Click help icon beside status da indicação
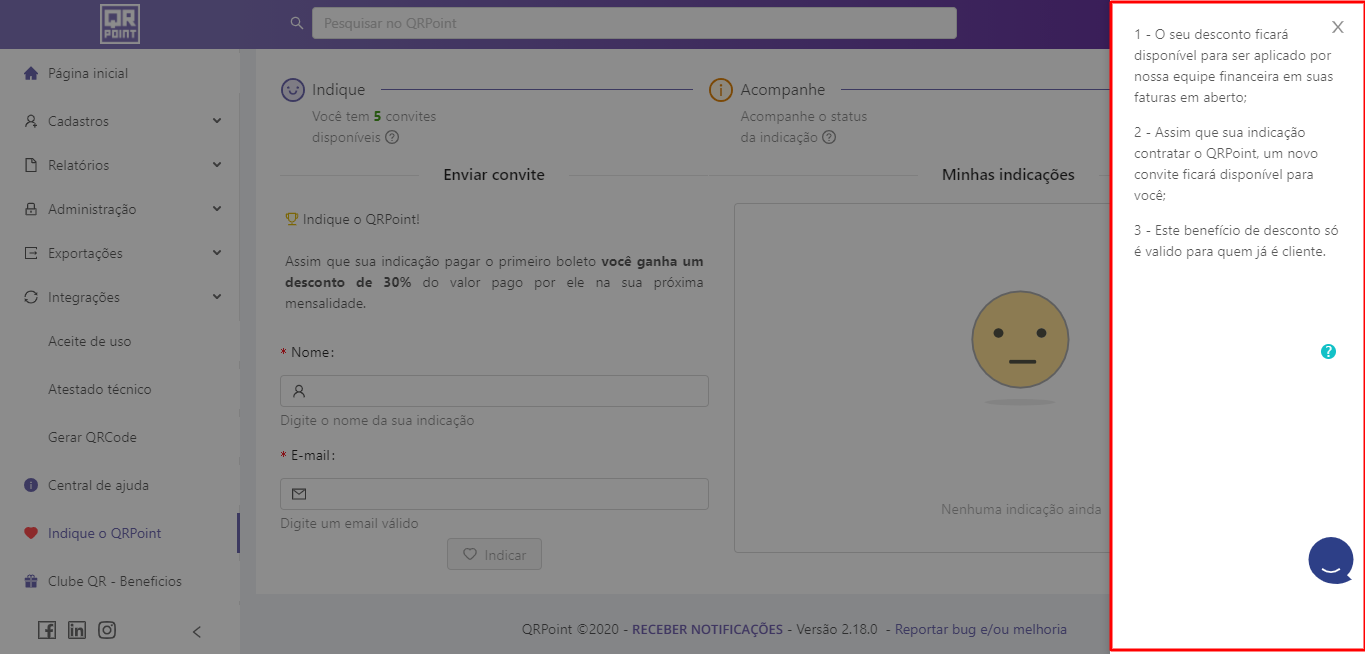 coord(829,138)
